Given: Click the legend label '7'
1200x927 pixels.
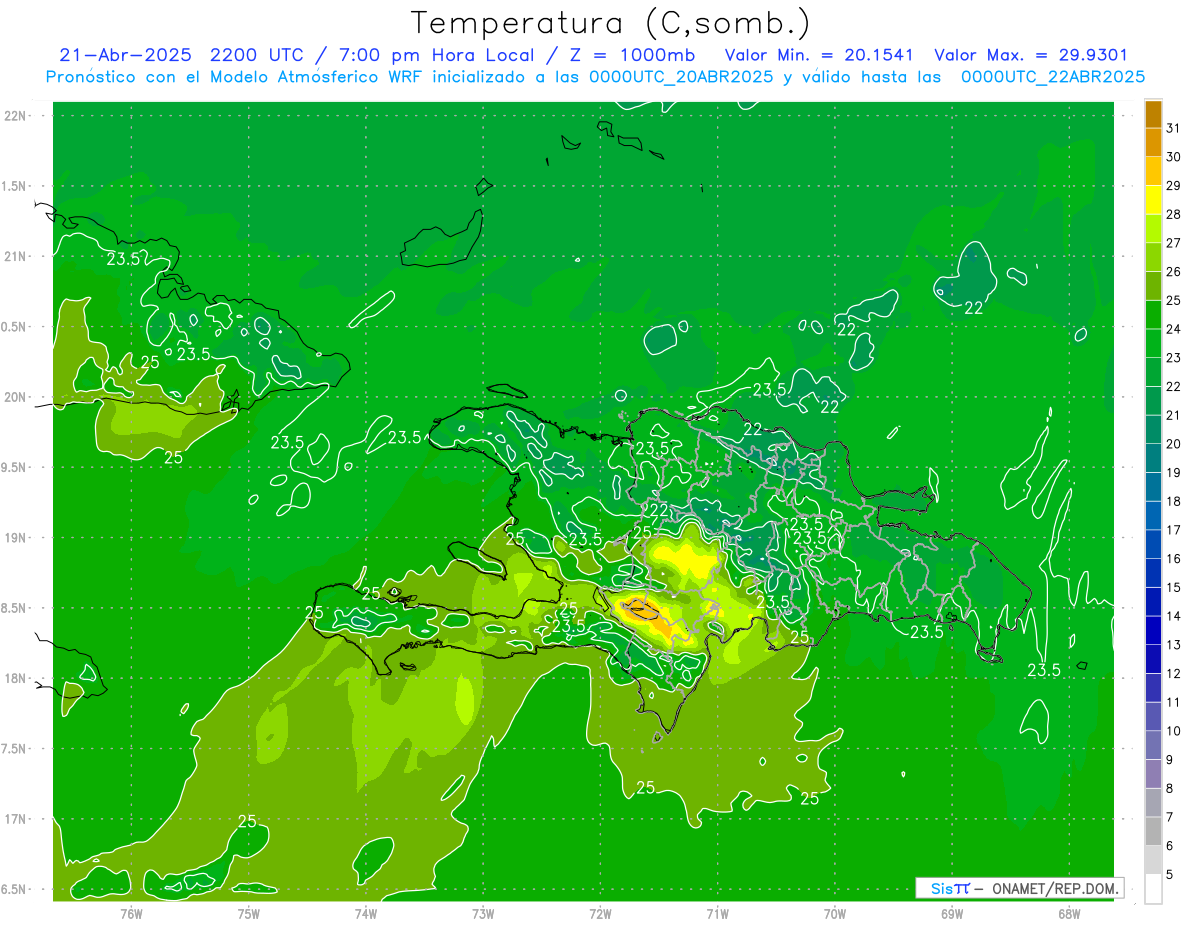Looking at the screenshot, I should point(1169,817).
